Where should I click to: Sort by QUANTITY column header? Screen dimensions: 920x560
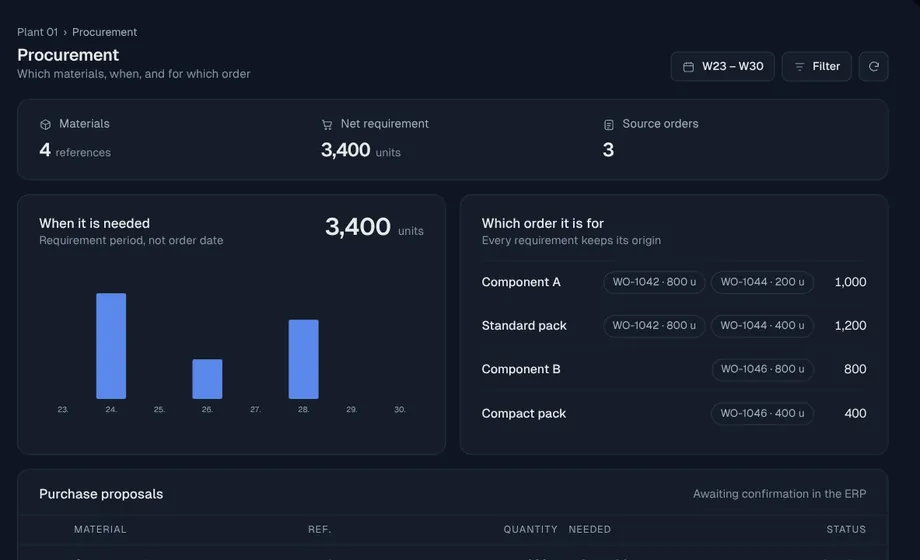(530, 529)
